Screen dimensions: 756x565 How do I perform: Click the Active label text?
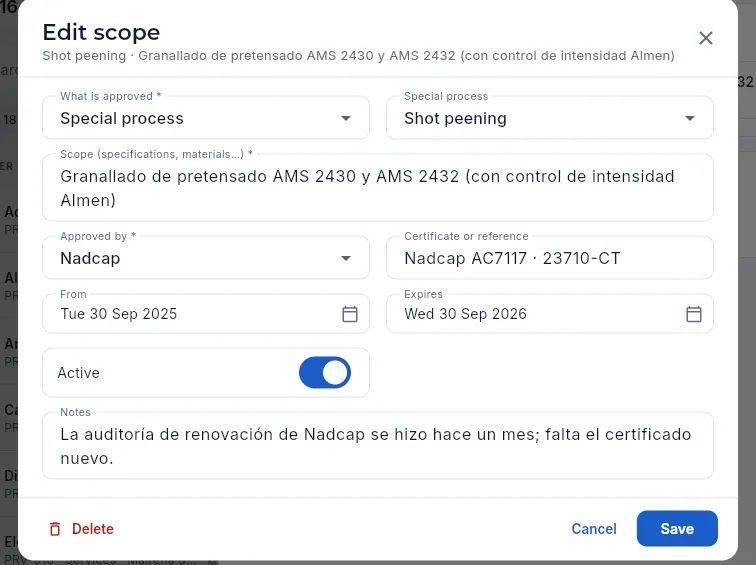pyautogui.click(x=78, y=373)
